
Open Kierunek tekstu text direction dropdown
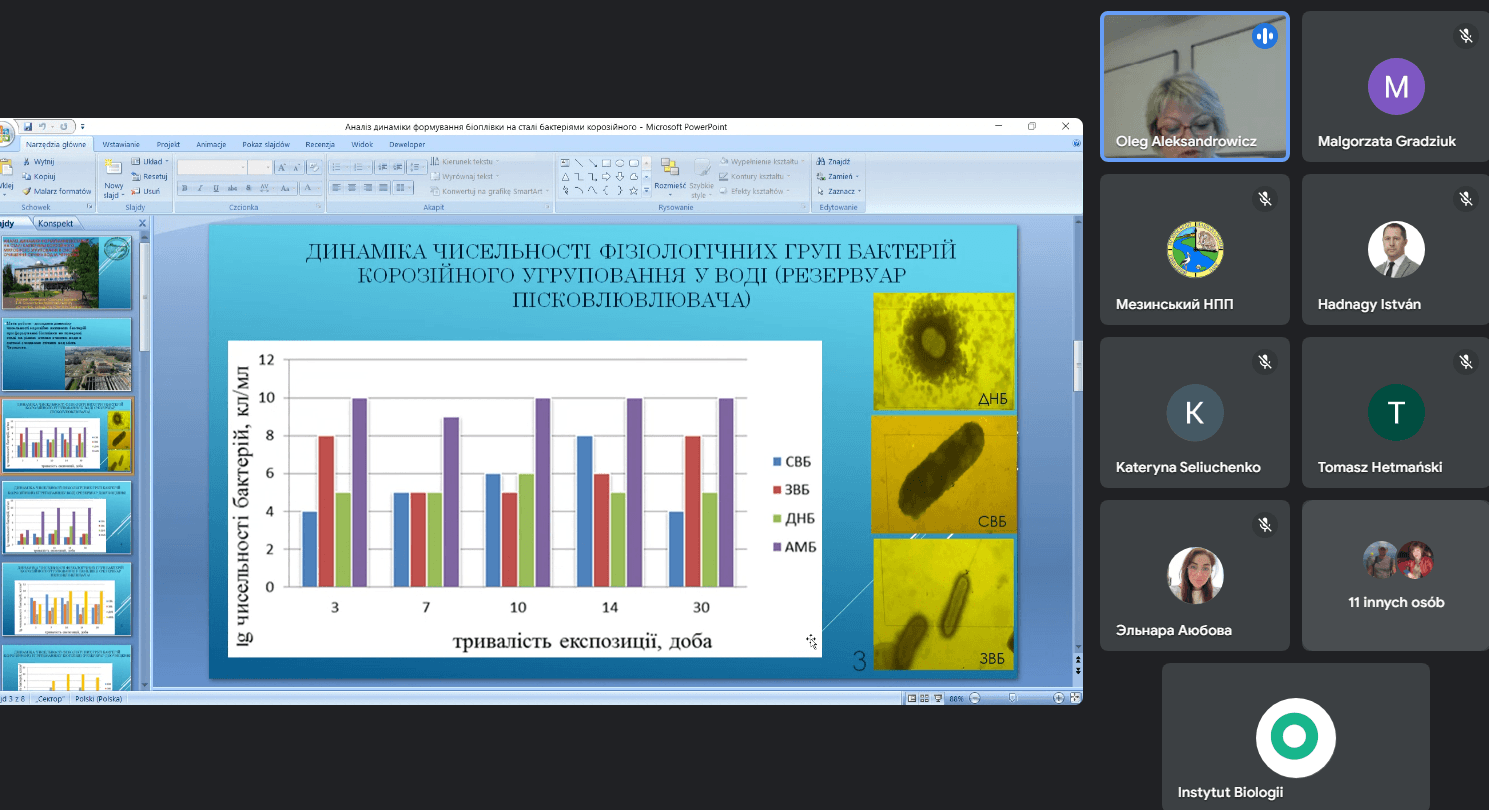[465, 161]
